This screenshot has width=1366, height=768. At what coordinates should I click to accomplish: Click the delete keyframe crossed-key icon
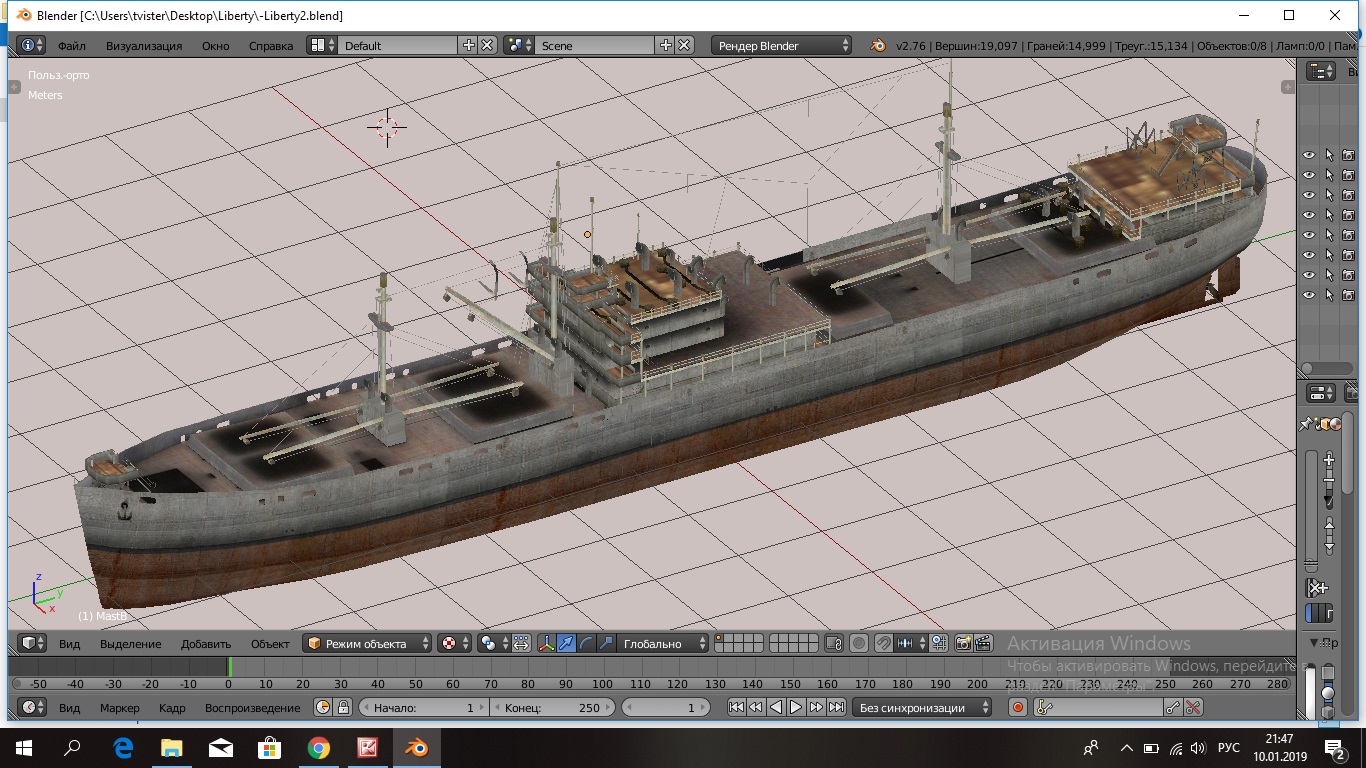click(x=1193, y=708)
